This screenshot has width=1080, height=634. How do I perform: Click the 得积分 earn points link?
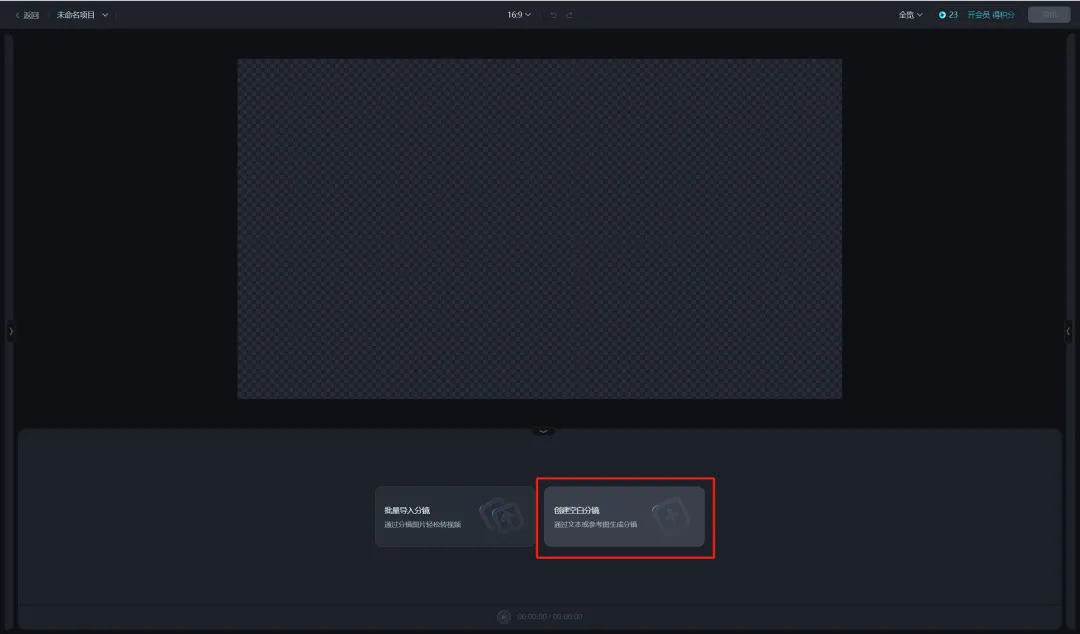(x=1003, y=15)
